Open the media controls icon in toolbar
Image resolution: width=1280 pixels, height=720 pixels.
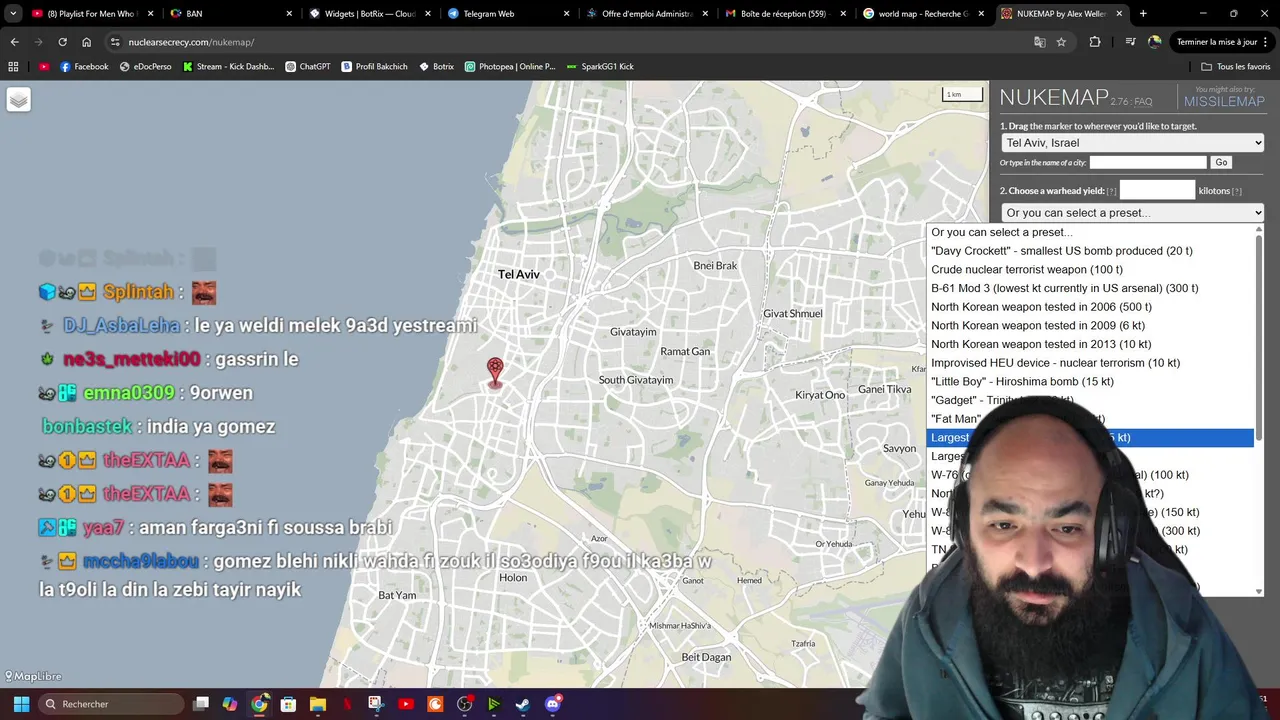point(1130,42)
